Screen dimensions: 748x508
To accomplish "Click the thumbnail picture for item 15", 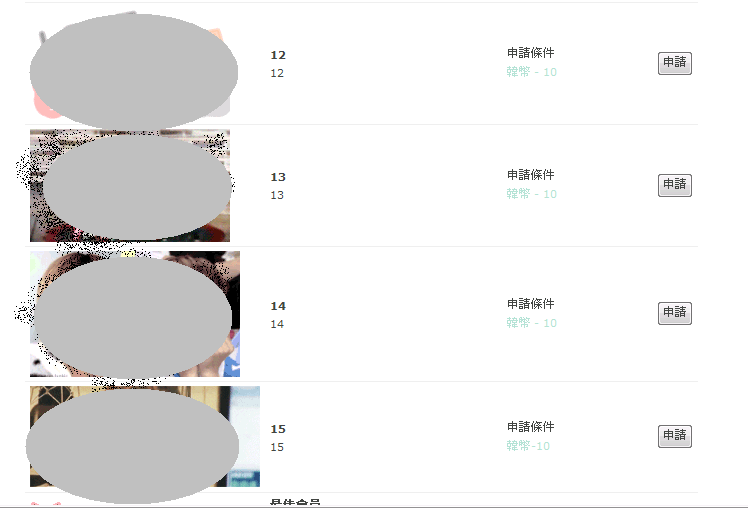I will [x=145, y=436].
